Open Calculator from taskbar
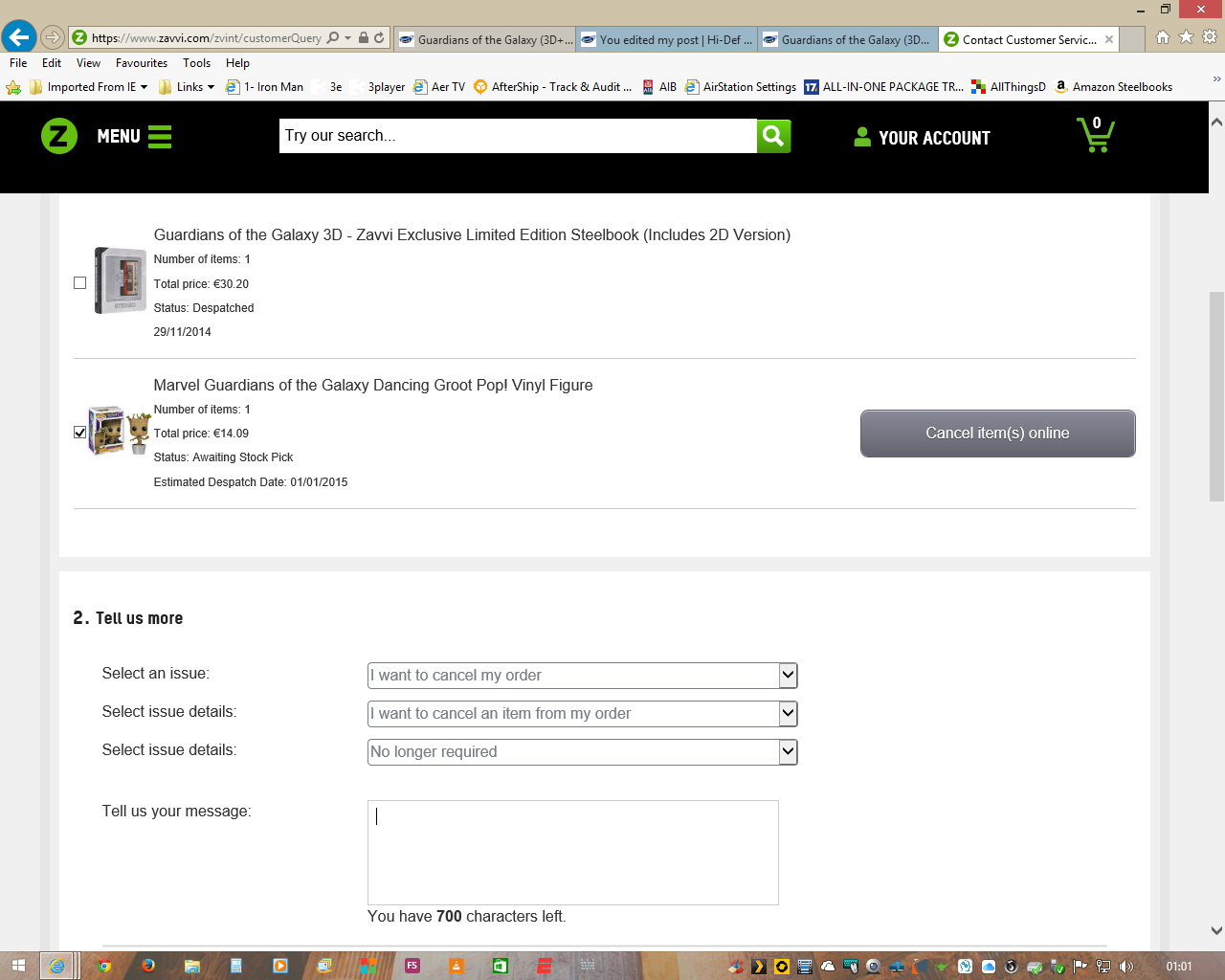This screenshot has height=980, width=1225. pyautogui.click(x=236, y=966)
